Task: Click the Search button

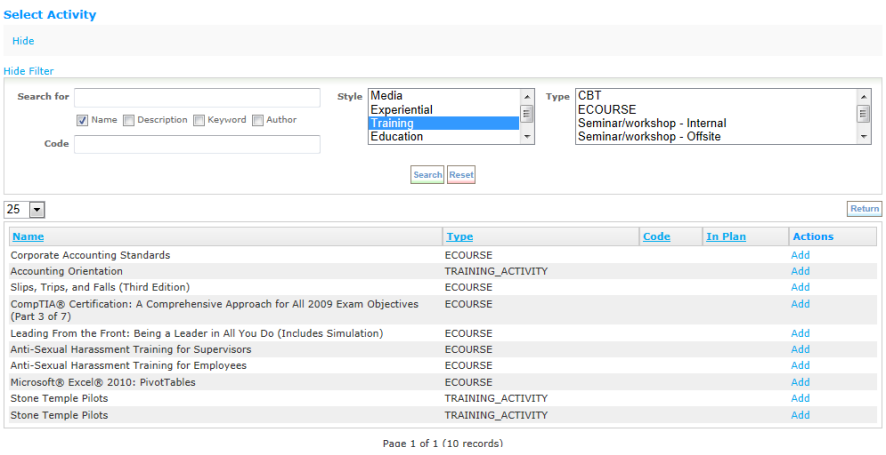Action: (427, 175)
